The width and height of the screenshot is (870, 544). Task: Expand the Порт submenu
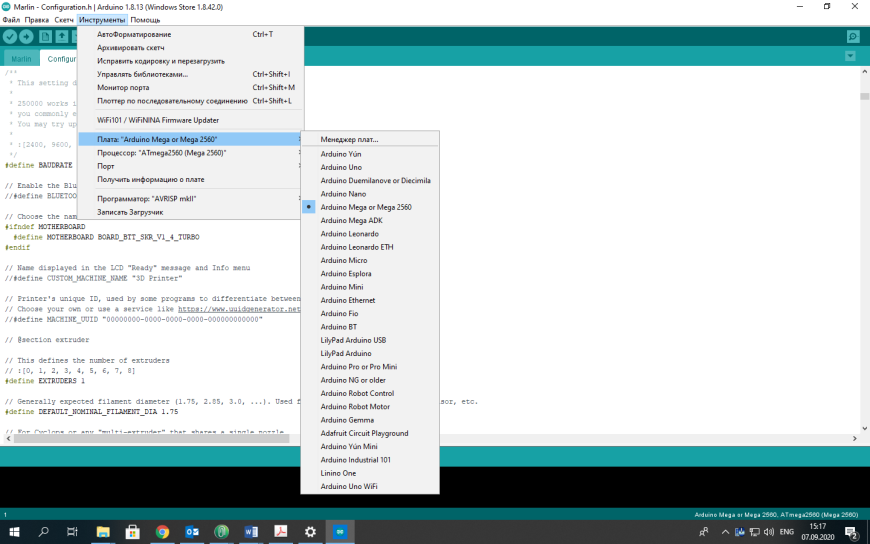coord(190,166)
